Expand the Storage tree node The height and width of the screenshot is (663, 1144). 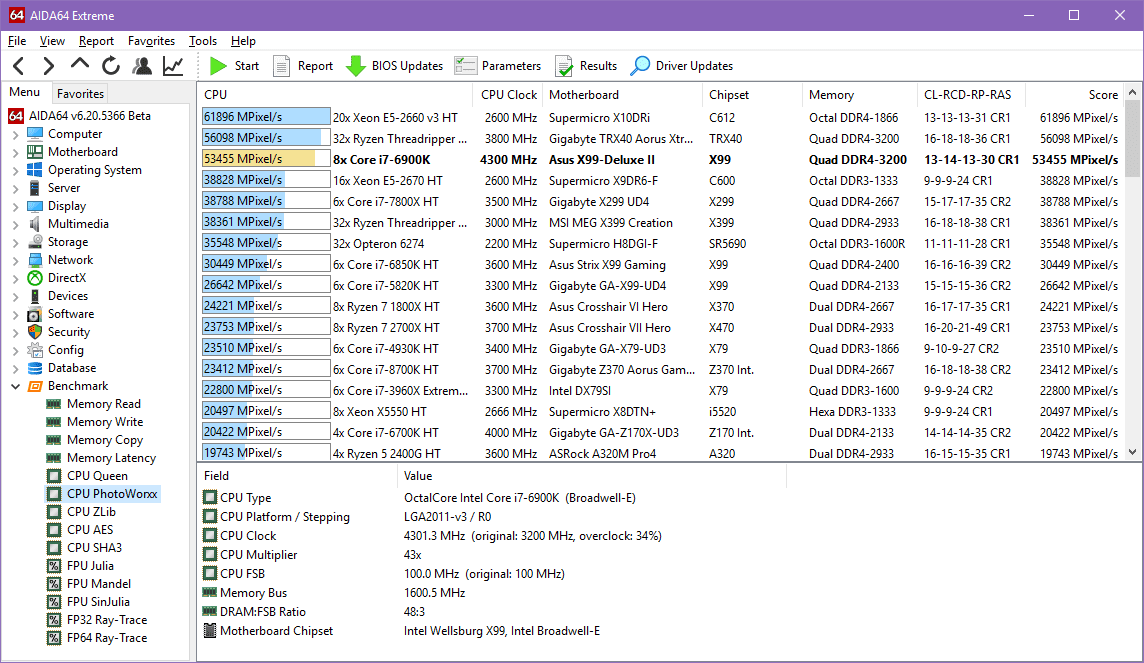[15, 242]
